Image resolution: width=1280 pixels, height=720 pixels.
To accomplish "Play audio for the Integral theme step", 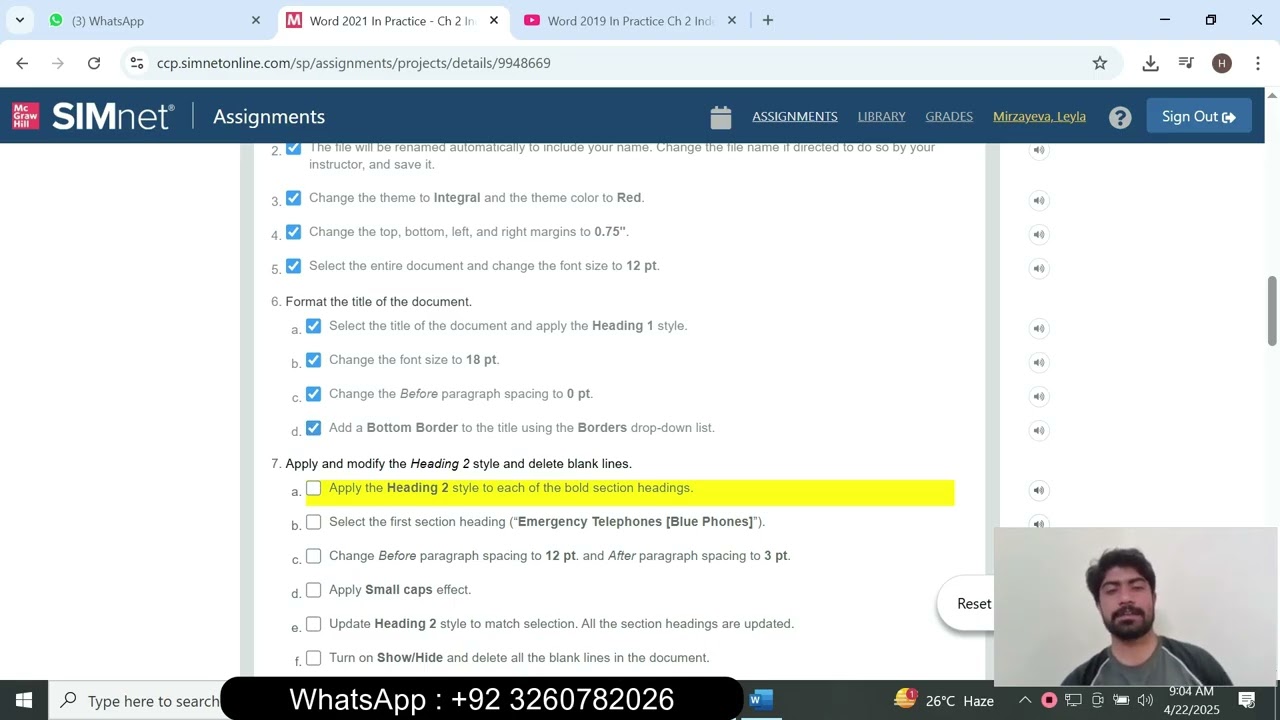I will pos(1039,200).
